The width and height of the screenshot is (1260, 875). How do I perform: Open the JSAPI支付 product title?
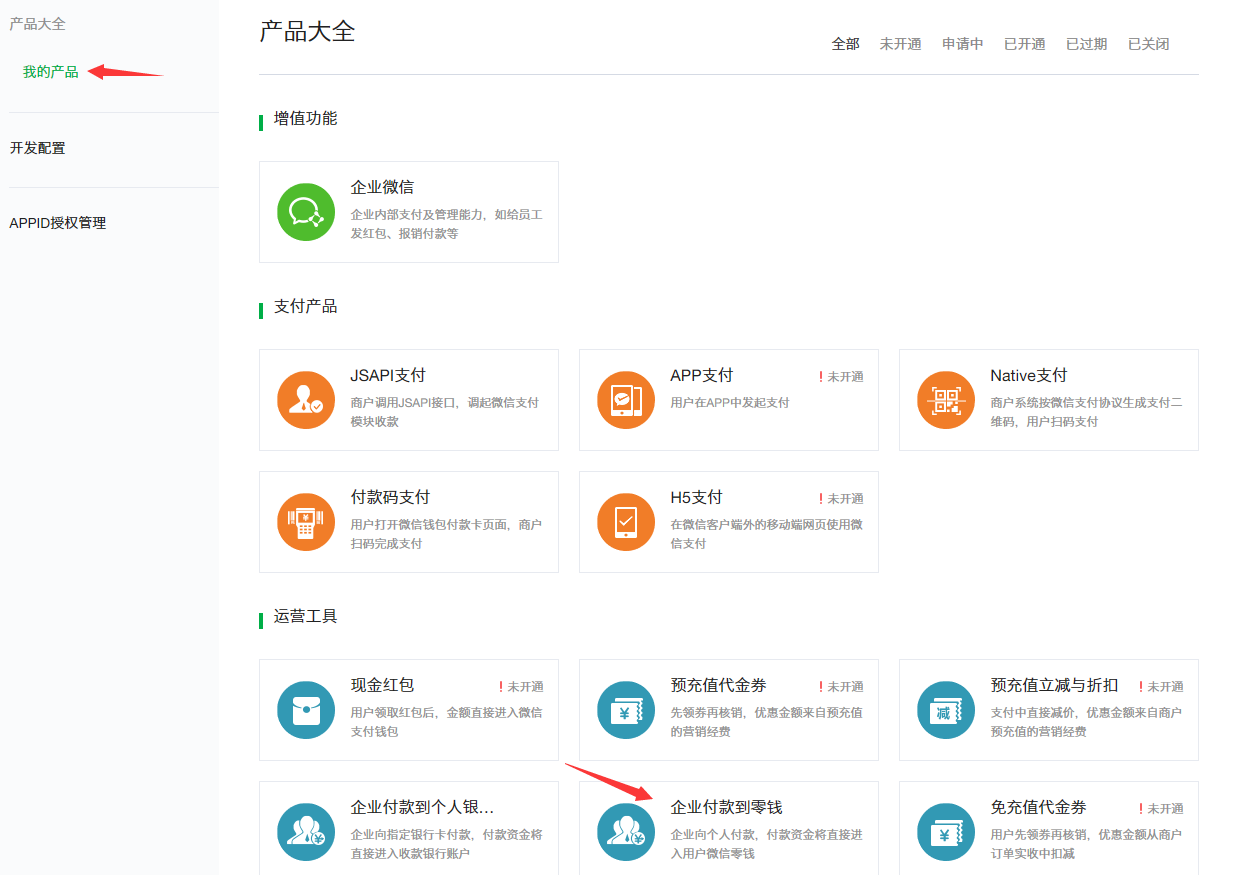[388, 375]
